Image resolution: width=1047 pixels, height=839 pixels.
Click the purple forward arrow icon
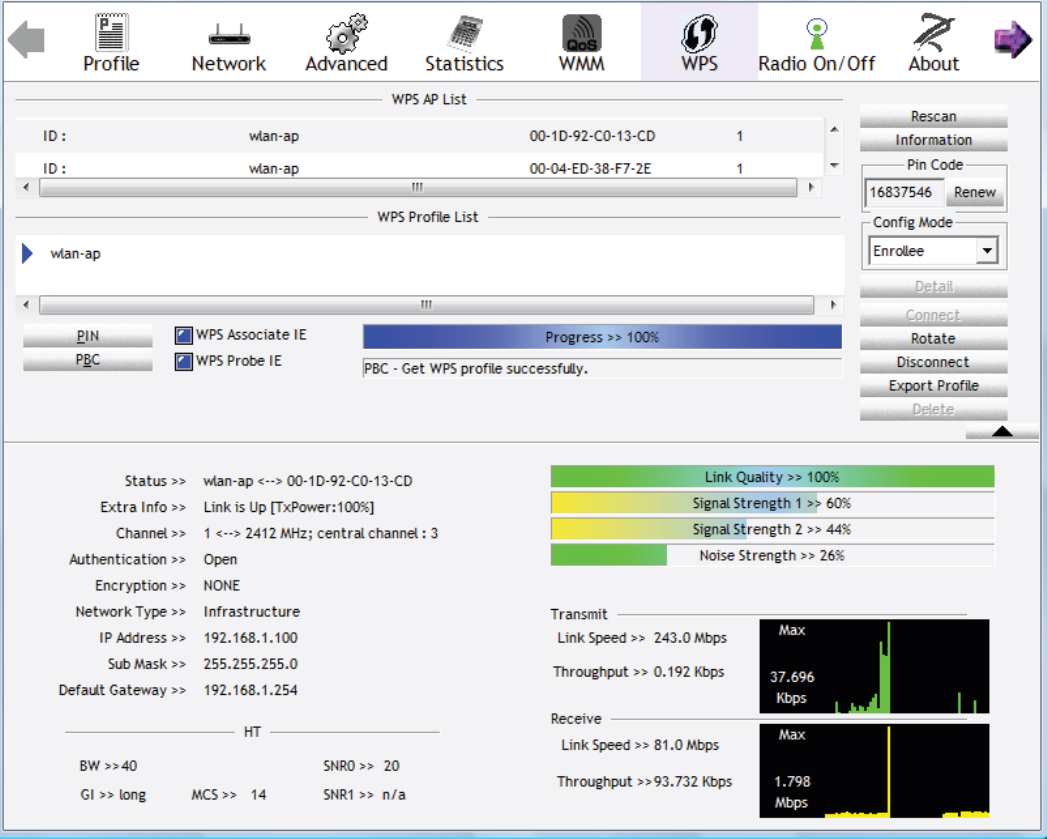[1012, 40]
